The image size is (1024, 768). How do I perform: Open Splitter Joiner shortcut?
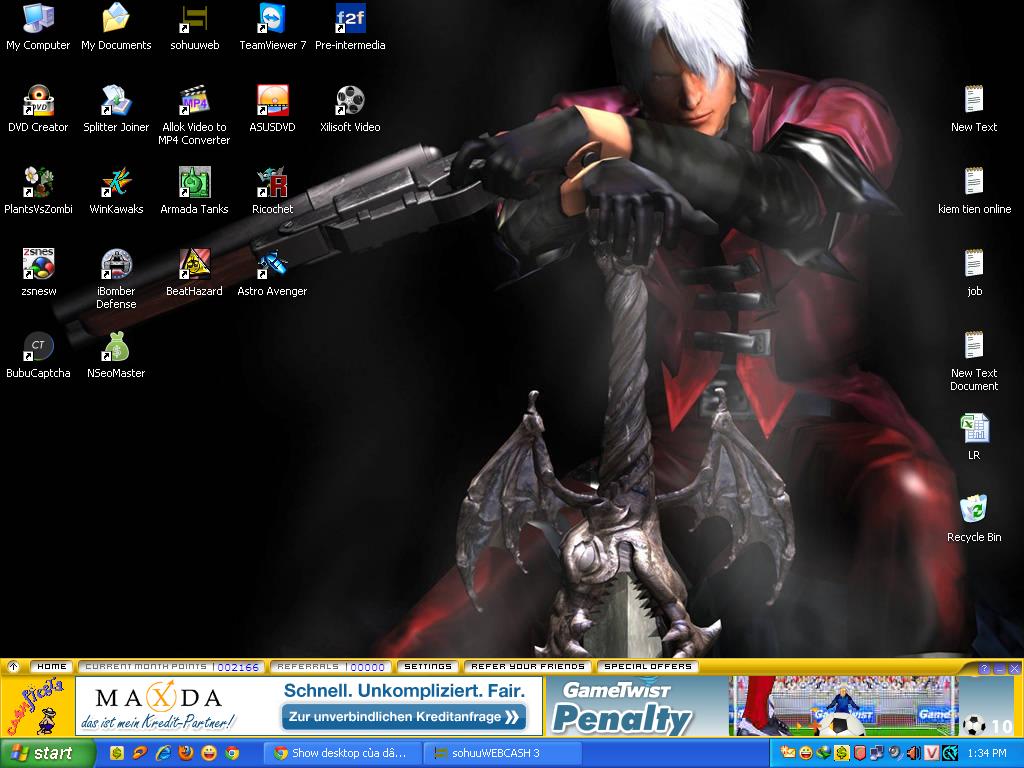click(116, 108)
